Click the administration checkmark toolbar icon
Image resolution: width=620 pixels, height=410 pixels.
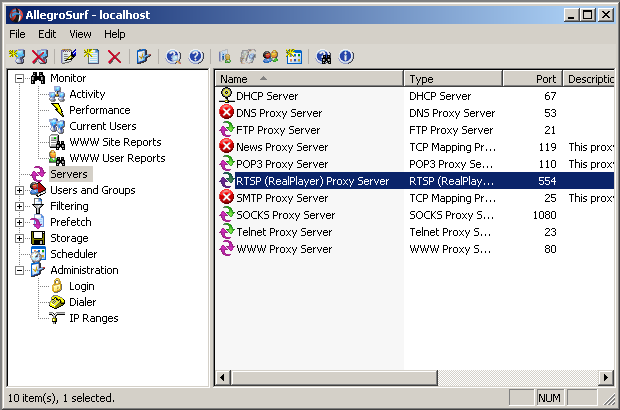click(x=144, y=57)
